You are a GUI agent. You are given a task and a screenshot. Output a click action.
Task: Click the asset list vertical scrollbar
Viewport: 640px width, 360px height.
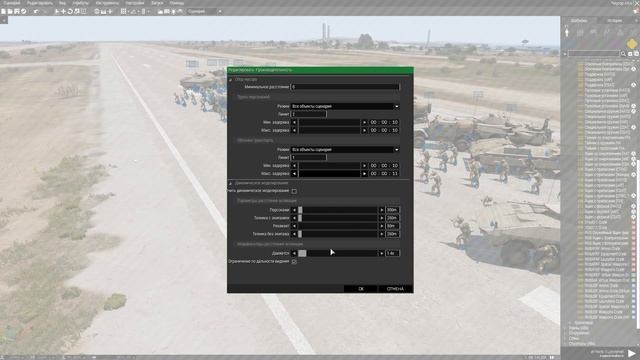pos(638,244)
